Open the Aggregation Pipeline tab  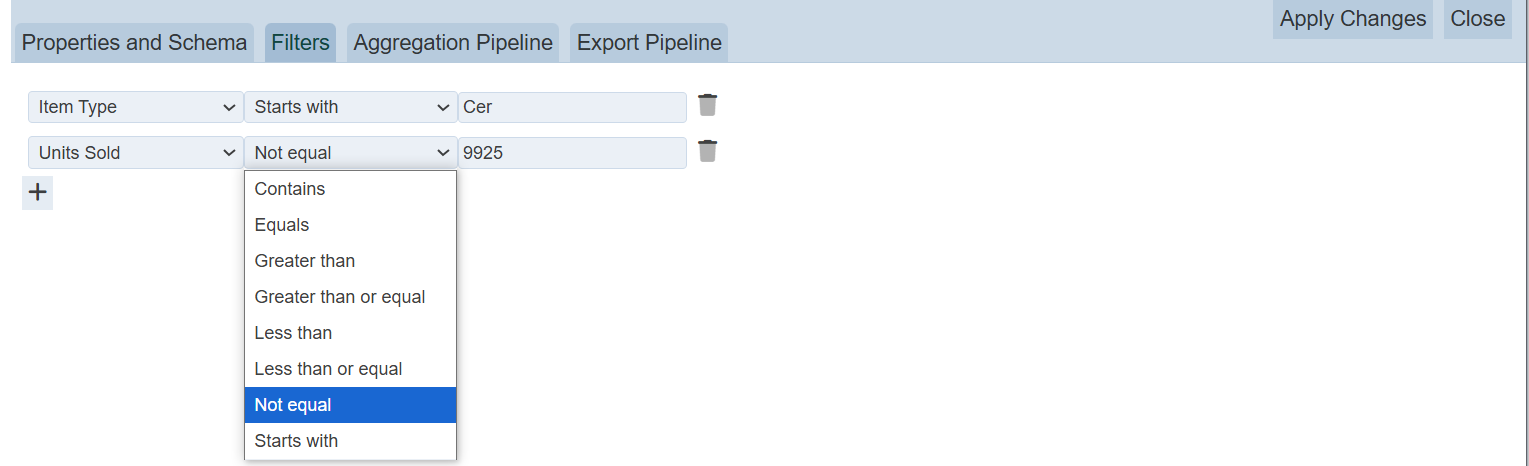click(x=453, y=43)
